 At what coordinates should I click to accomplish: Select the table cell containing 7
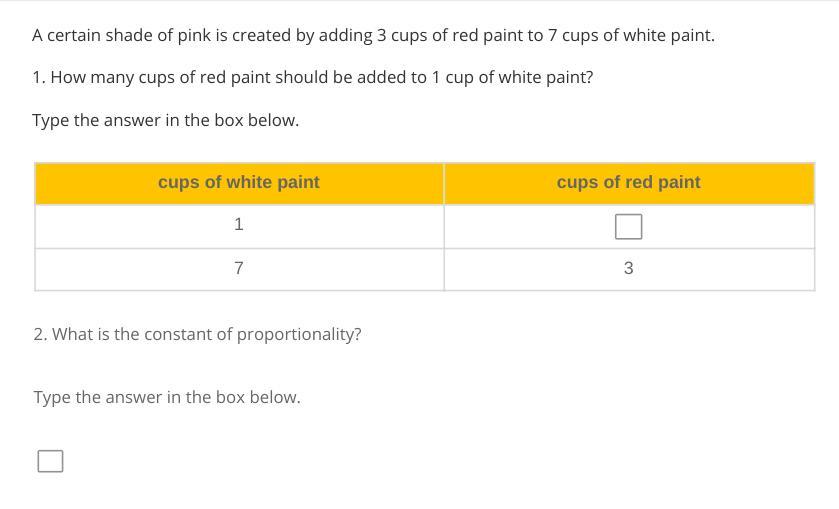coord(239,268)
